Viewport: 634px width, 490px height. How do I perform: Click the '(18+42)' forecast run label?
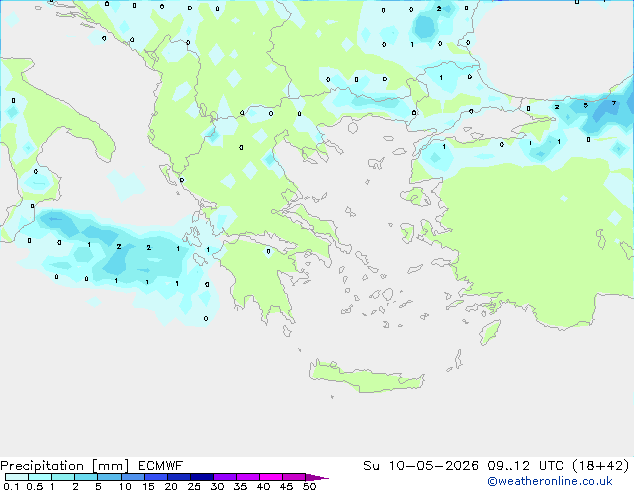coord(601,466)
